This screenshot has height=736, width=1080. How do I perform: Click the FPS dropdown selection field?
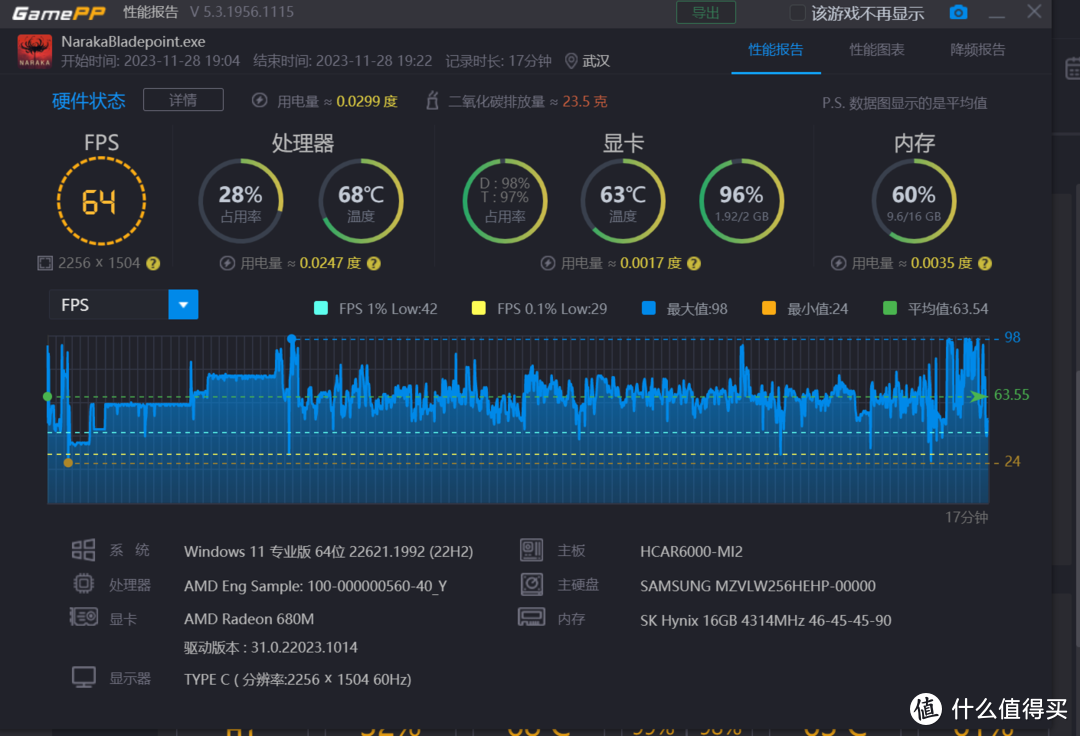point(123,304)
